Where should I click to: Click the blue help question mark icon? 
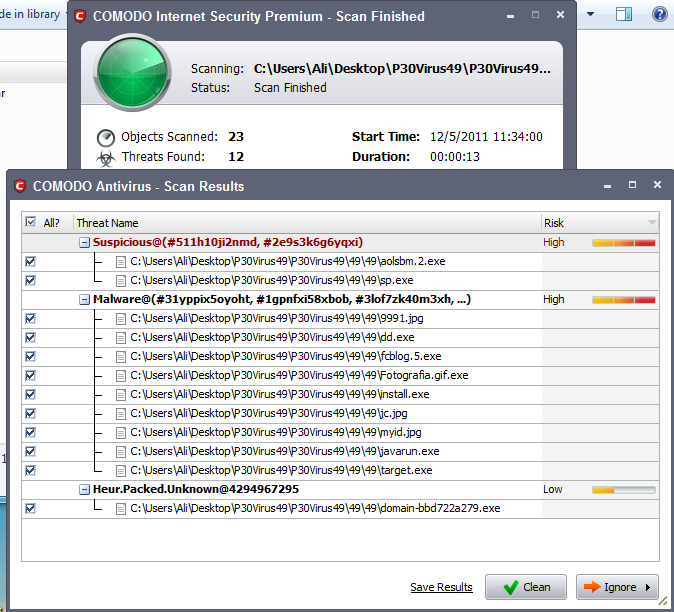[659, 14]
